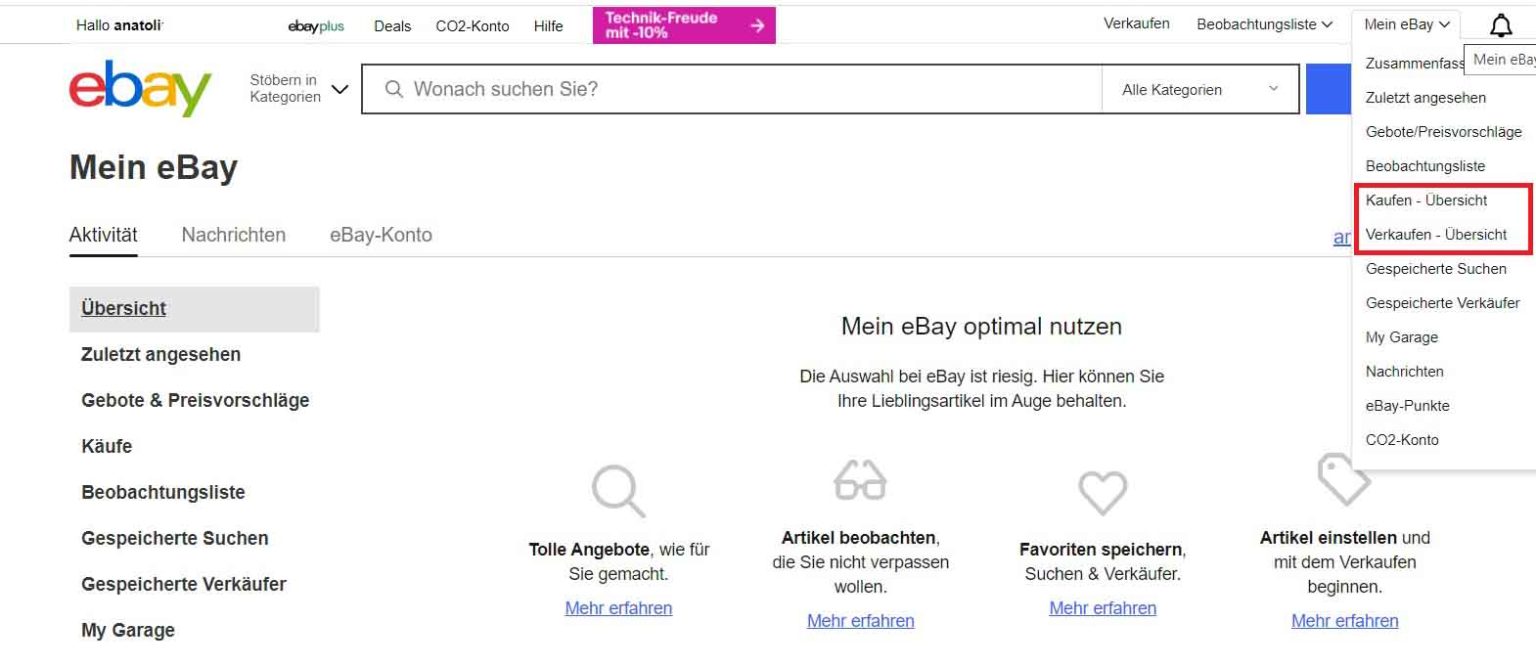Switch to the Nachrichten tab
The width and height of the screenshot is (1536, 666).
(x=233, y=235)
